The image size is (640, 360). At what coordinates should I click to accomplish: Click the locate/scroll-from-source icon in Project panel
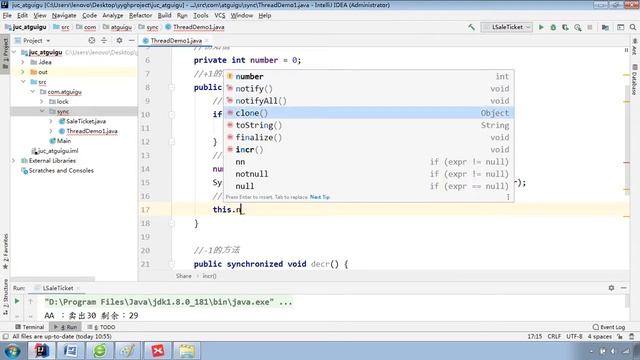(92, 40)
